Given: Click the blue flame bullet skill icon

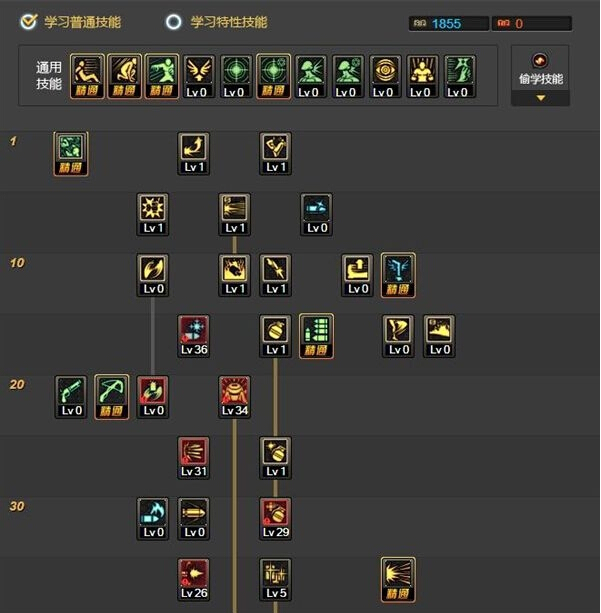Looking at the screenshot, I should point(153,519).
